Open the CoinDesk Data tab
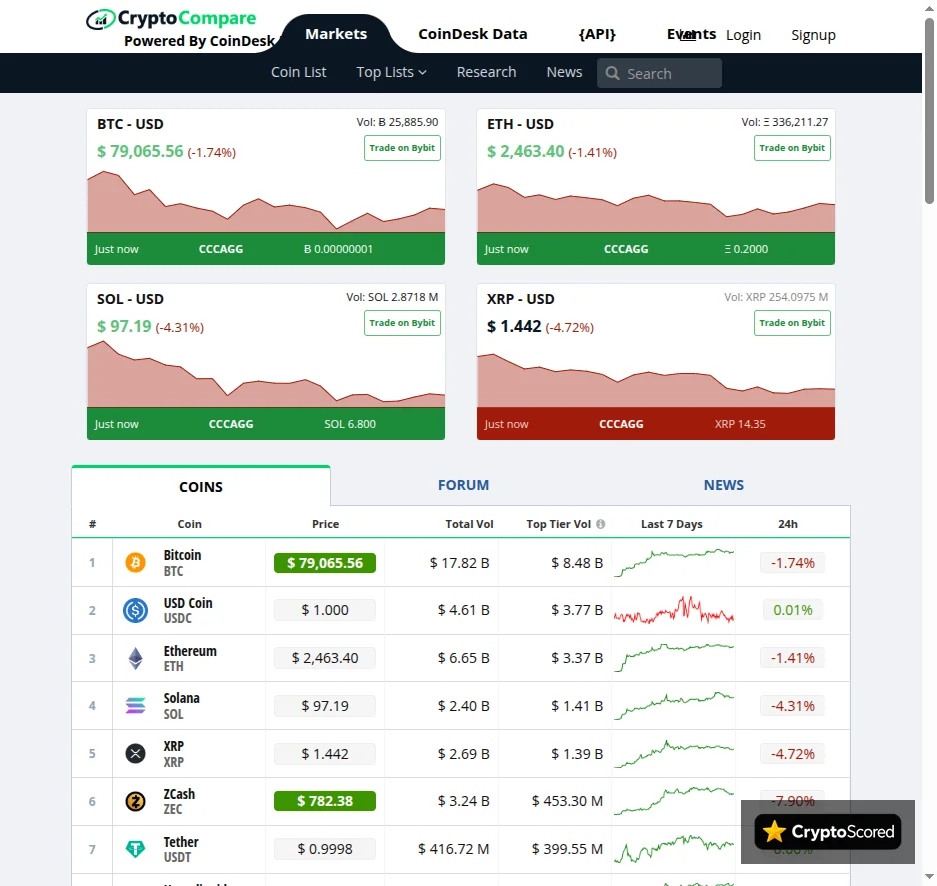This screenshot has width=937, height=886. point(473,34)
